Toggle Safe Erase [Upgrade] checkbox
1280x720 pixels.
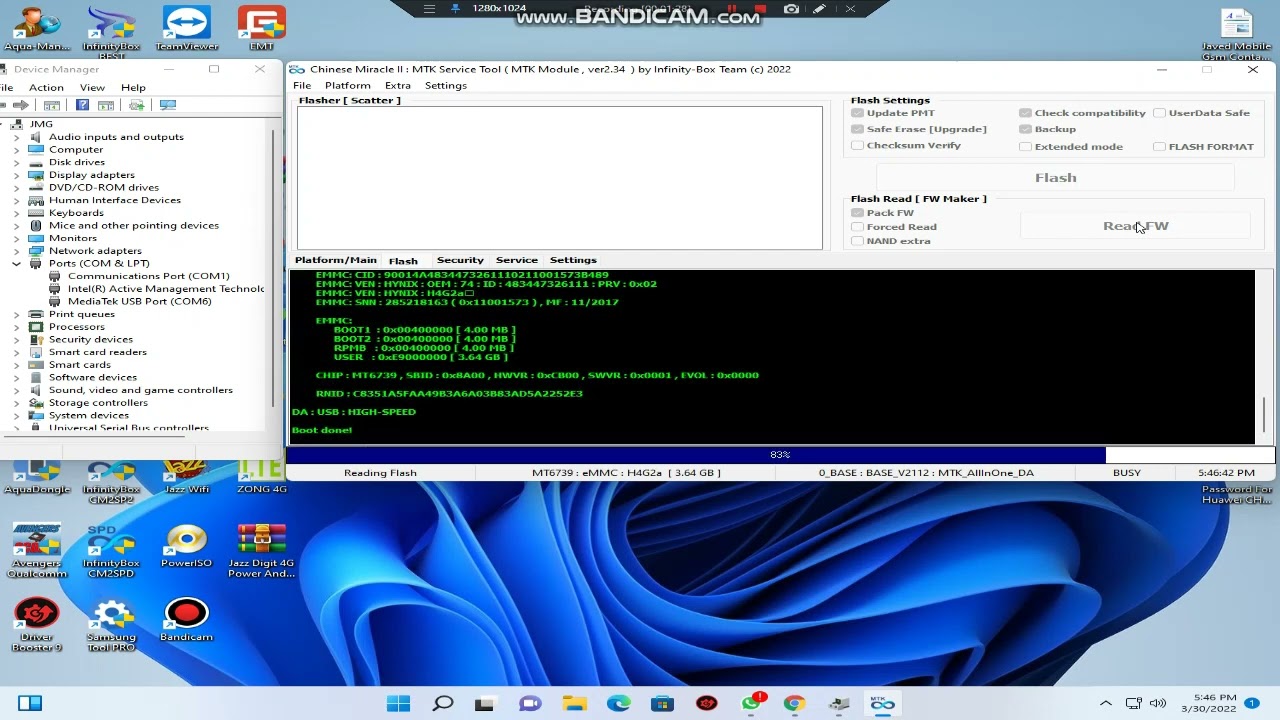click(857, 129)
